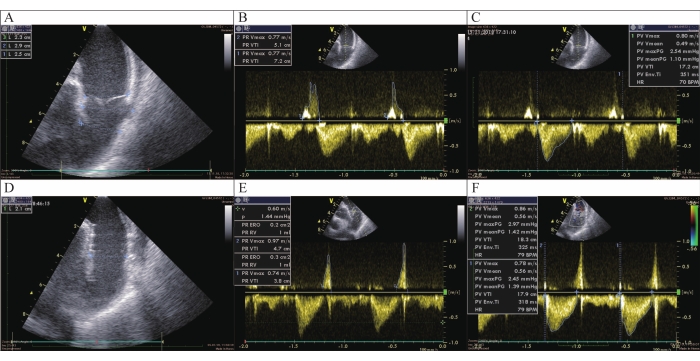Select the PR VTI 5.1 cm row in panel B

tap(263, 45)
